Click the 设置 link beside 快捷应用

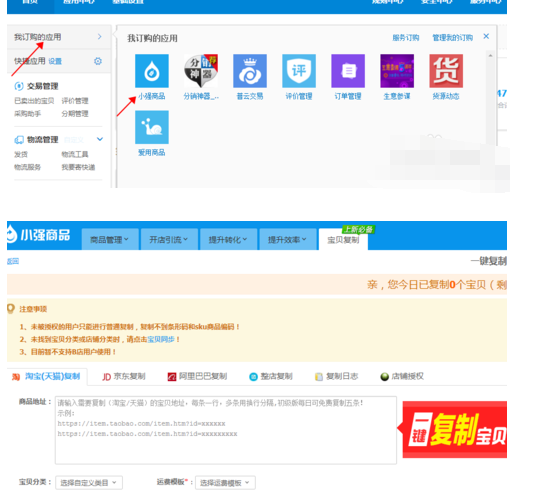pyautogui.click(x=55, y=62)
